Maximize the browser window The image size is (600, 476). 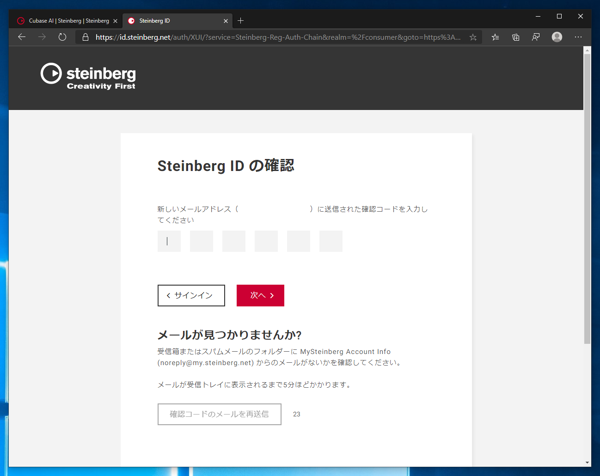(x=559, y=16)
